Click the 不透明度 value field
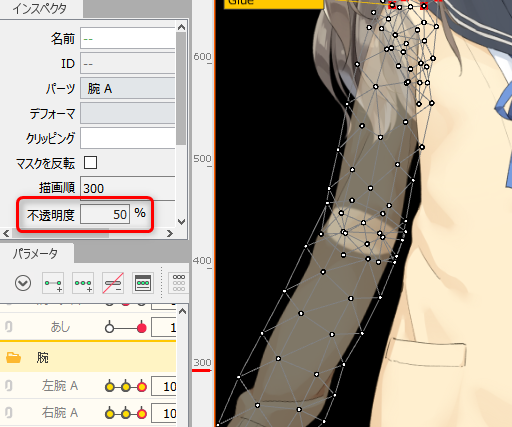The image size is (512, 427). click(x=105, y=214)
